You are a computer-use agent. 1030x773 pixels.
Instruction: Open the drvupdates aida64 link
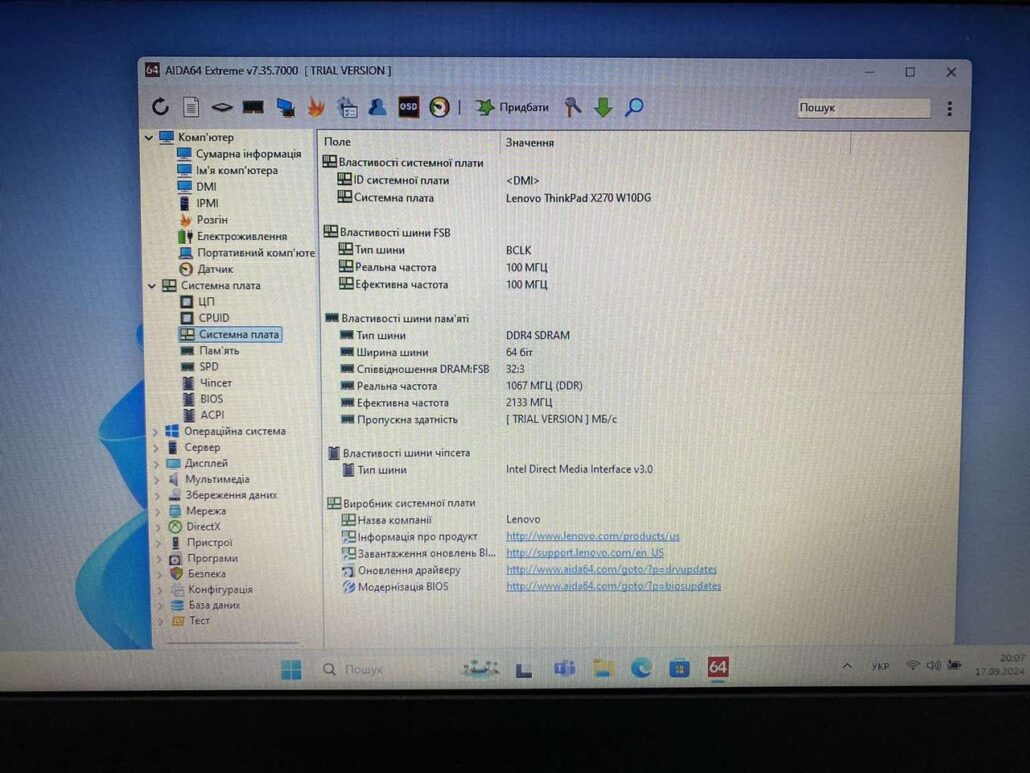[612, 569]
